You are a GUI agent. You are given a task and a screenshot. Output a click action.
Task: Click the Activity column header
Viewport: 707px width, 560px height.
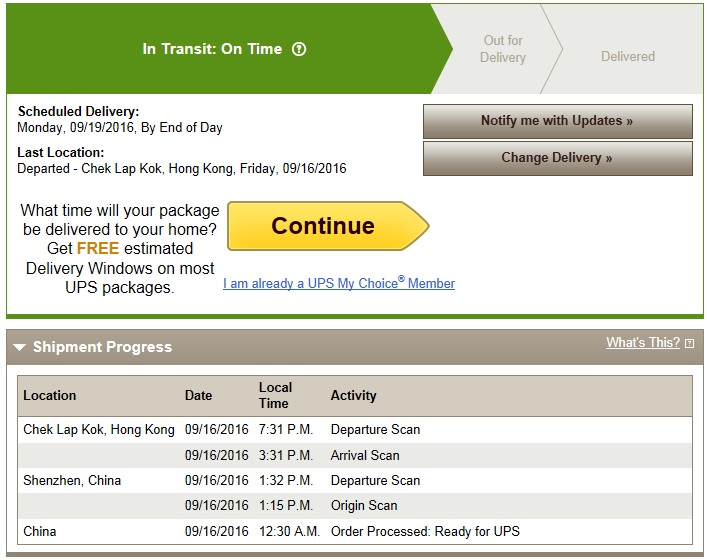pos(354,395)
